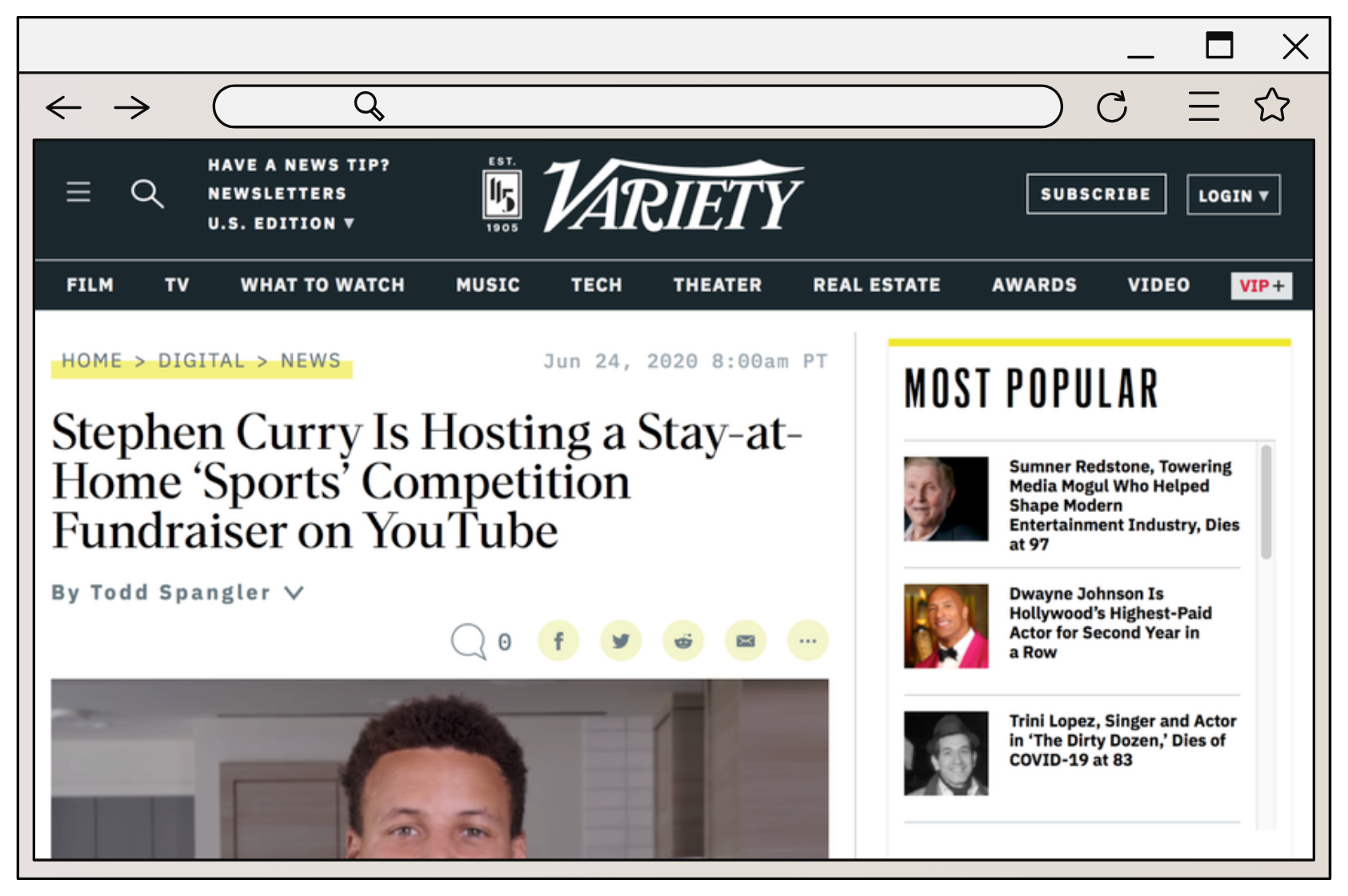The image size is (1348, 896).
Task: Open Variety site search magnifier
Action: click(x=147, y=194)
